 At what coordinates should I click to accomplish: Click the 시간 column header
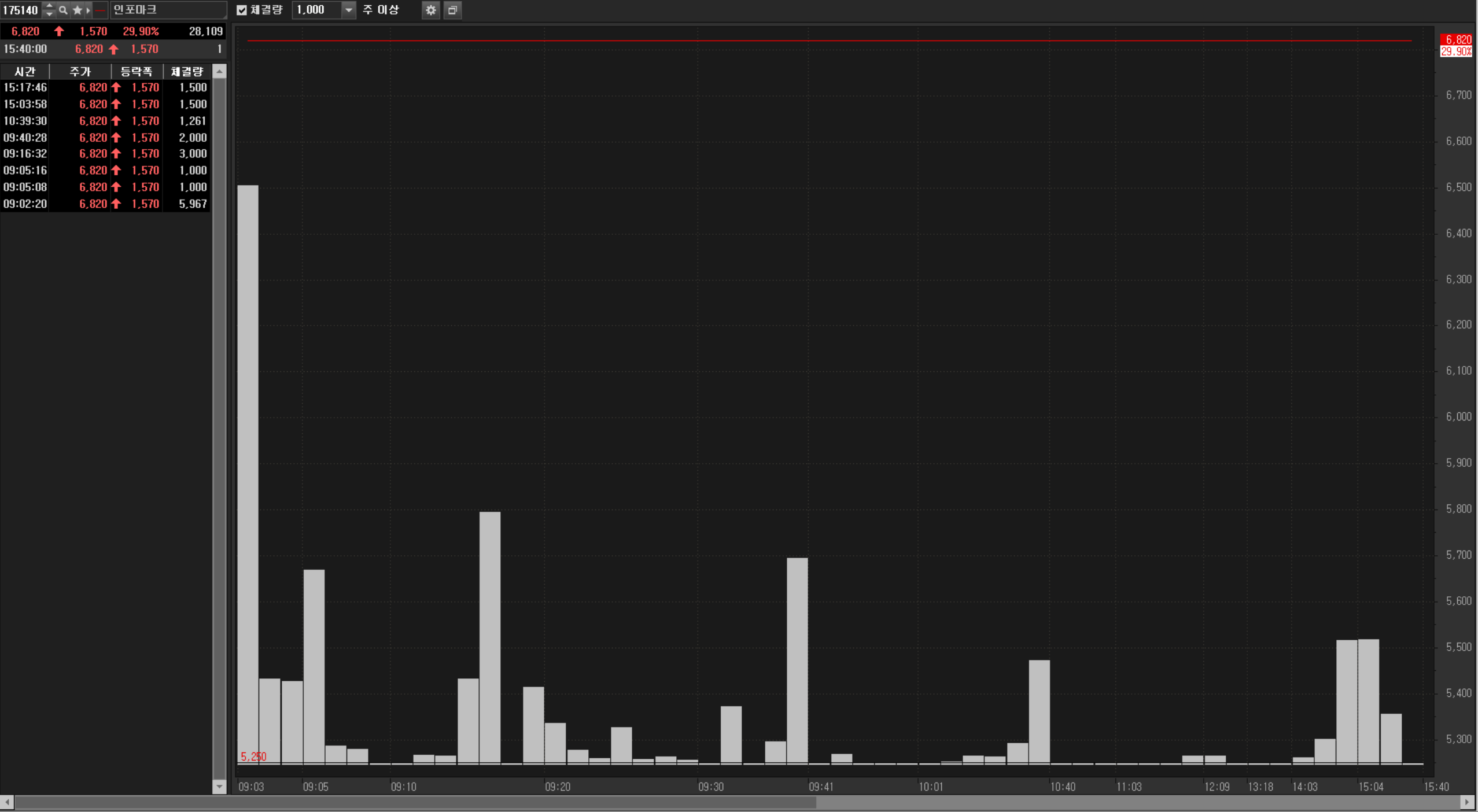point(25,72)
